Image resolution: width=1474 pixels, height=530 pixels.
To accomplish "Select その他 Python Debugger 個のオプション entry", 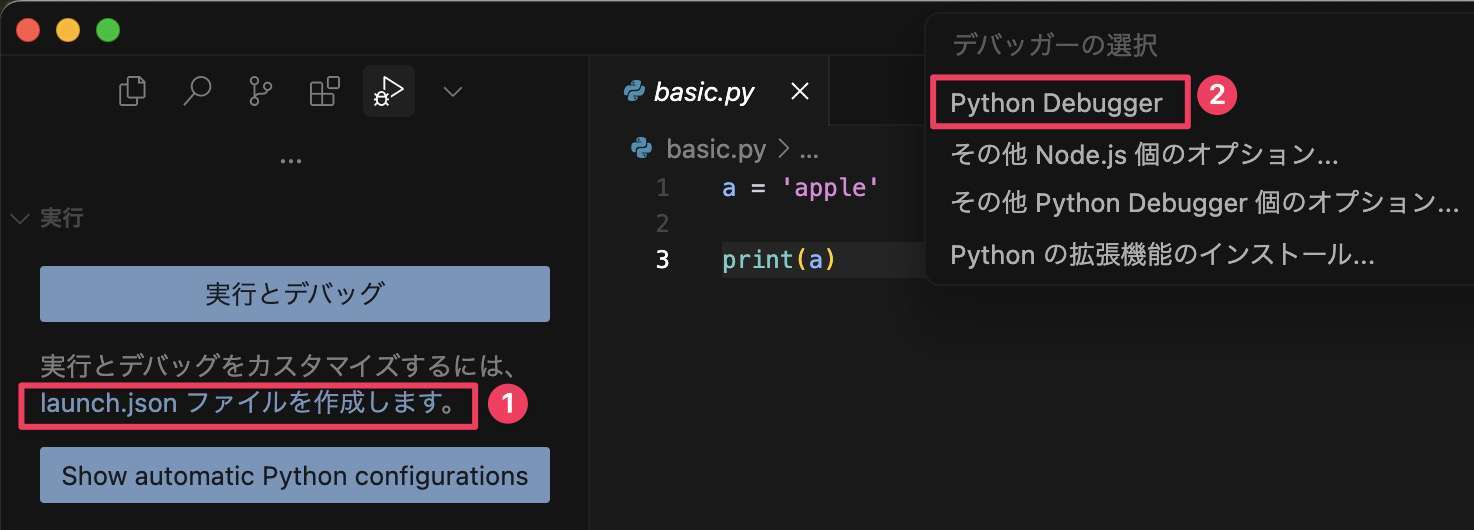I will point(1204,203).
